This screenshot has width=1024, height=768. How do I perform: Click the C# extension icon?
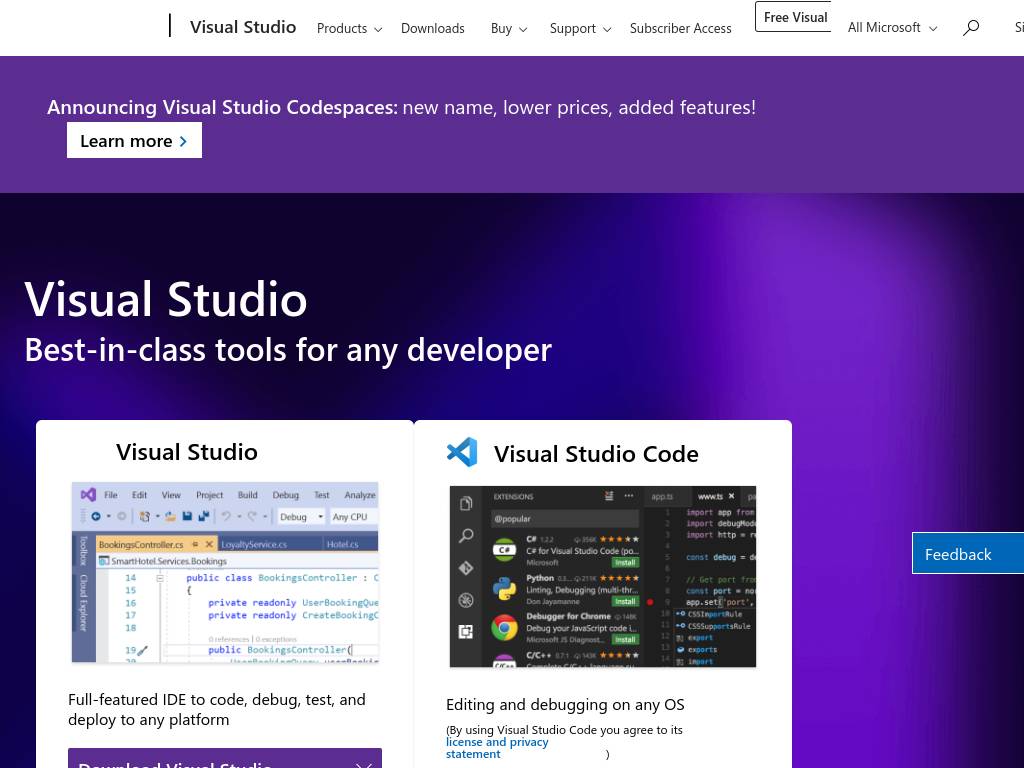tap(505, 550)
